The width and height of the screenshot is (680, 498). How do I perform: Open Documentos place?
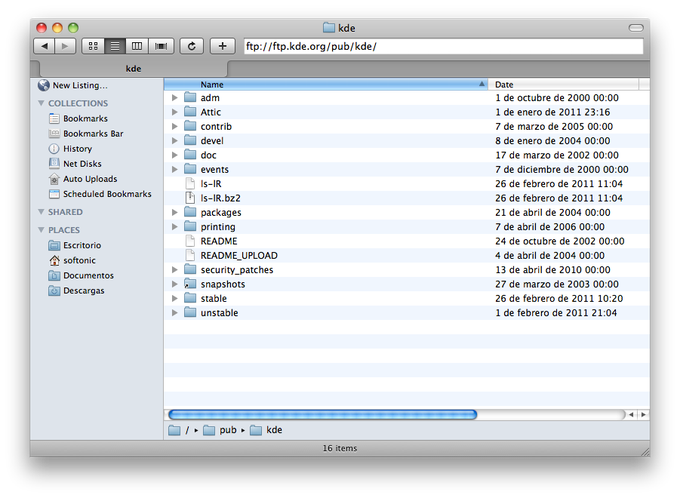[82, 276]
